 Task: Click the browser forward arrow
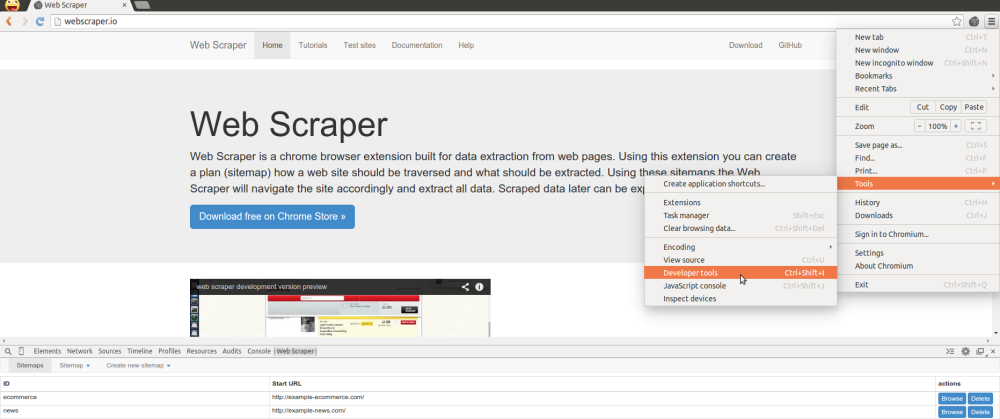[24, 21]
